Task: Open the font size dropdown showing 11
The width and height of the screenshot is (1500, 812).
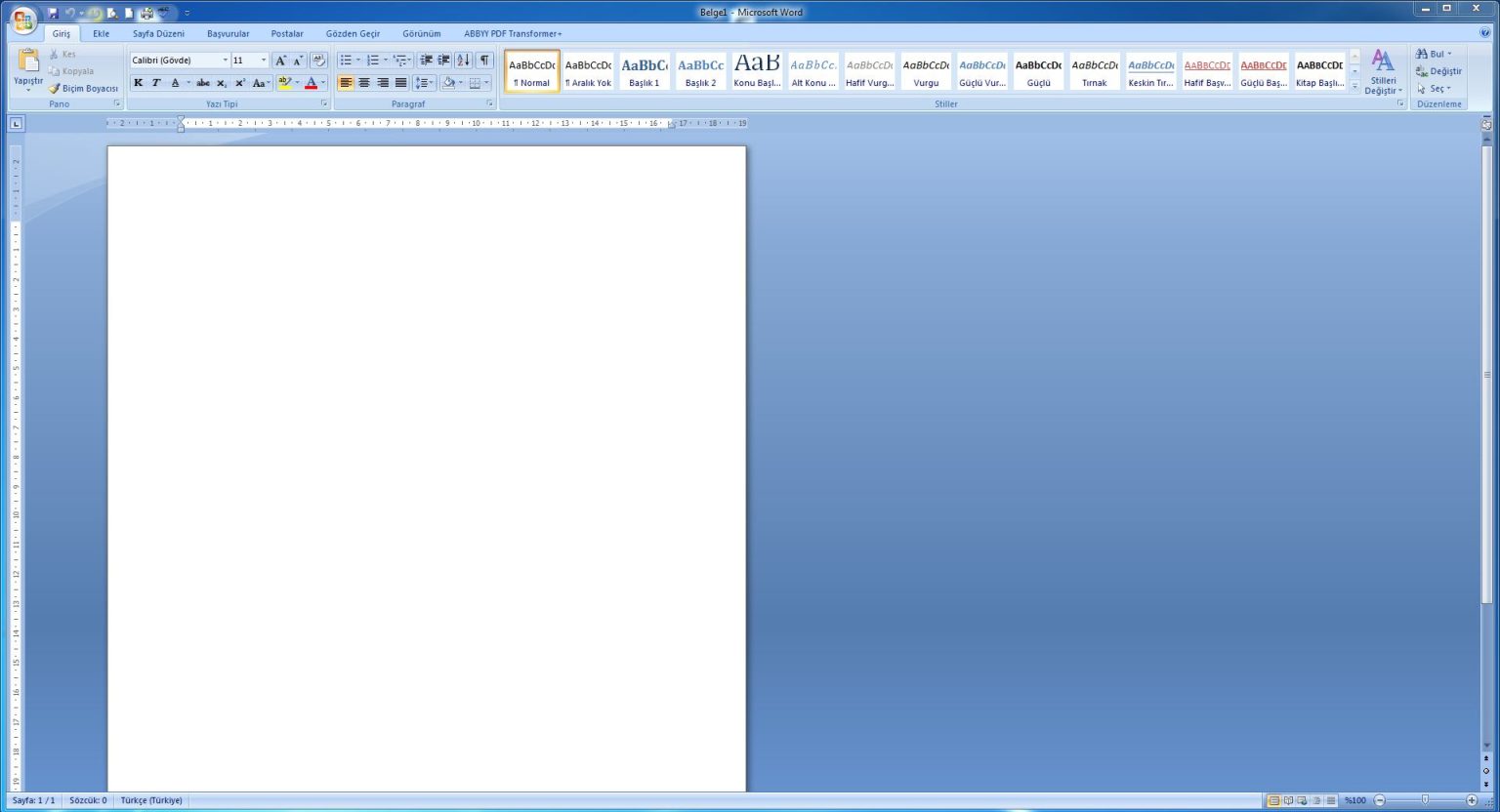Action: tap(263, 61)
